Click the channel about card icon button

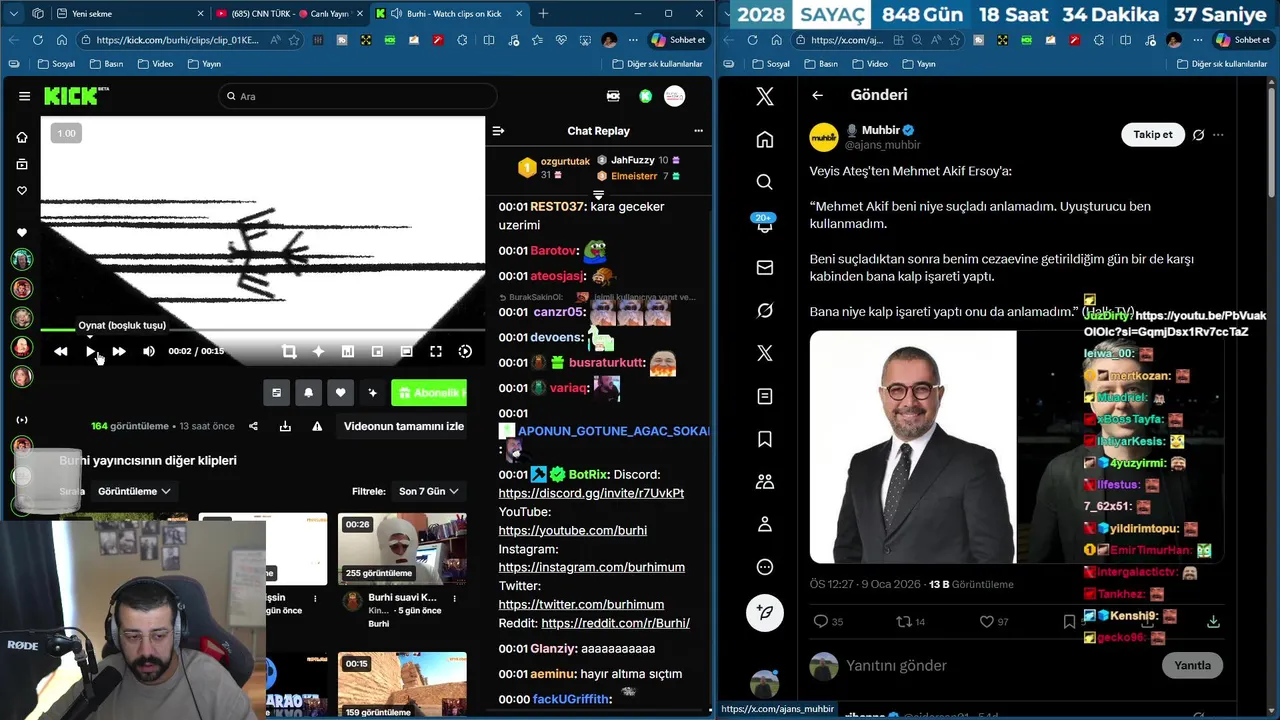coord(276,393)
